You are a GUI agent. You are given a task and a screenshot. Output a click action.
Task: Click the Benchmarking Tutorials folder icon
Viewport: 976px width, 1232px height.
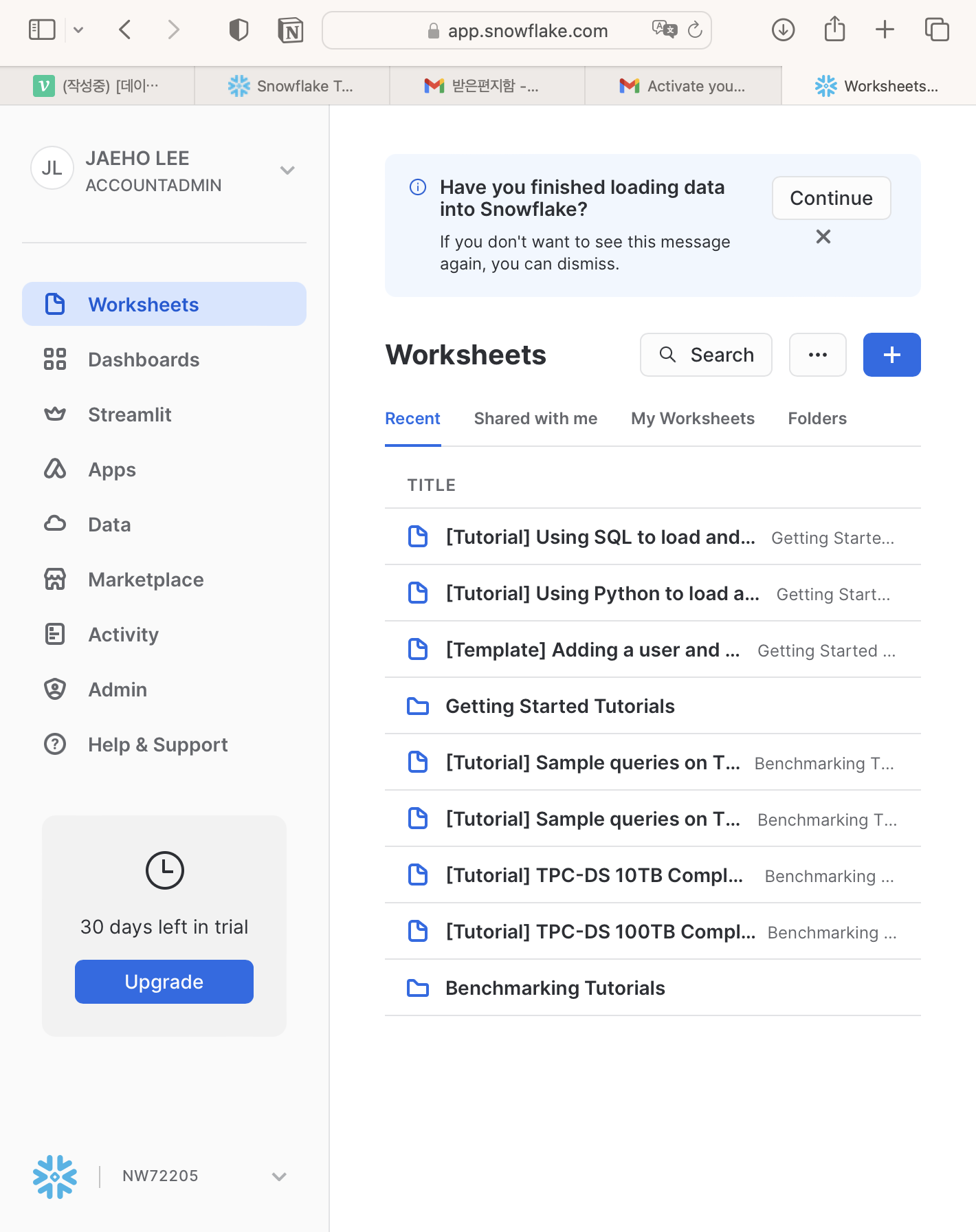[x=418, y=988]
